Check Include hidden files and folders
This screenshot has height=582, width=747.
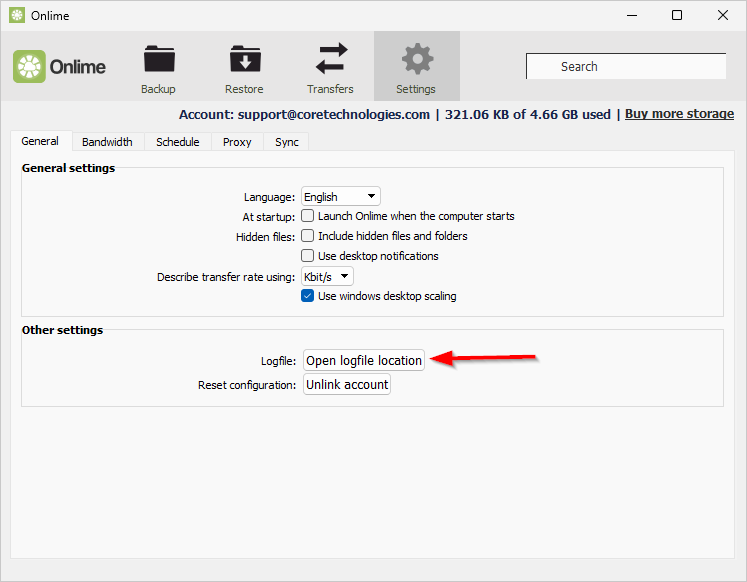[x=307, y=236]
